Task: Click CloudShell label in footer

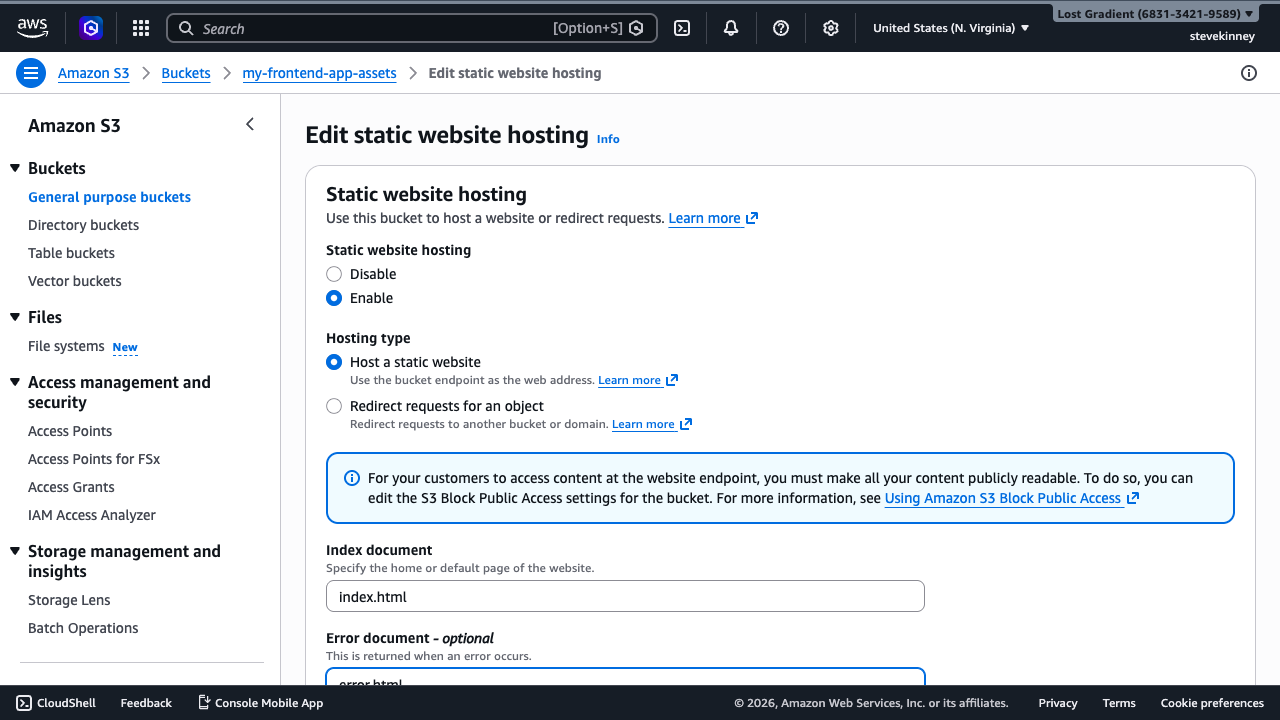Action: [66, 703]
